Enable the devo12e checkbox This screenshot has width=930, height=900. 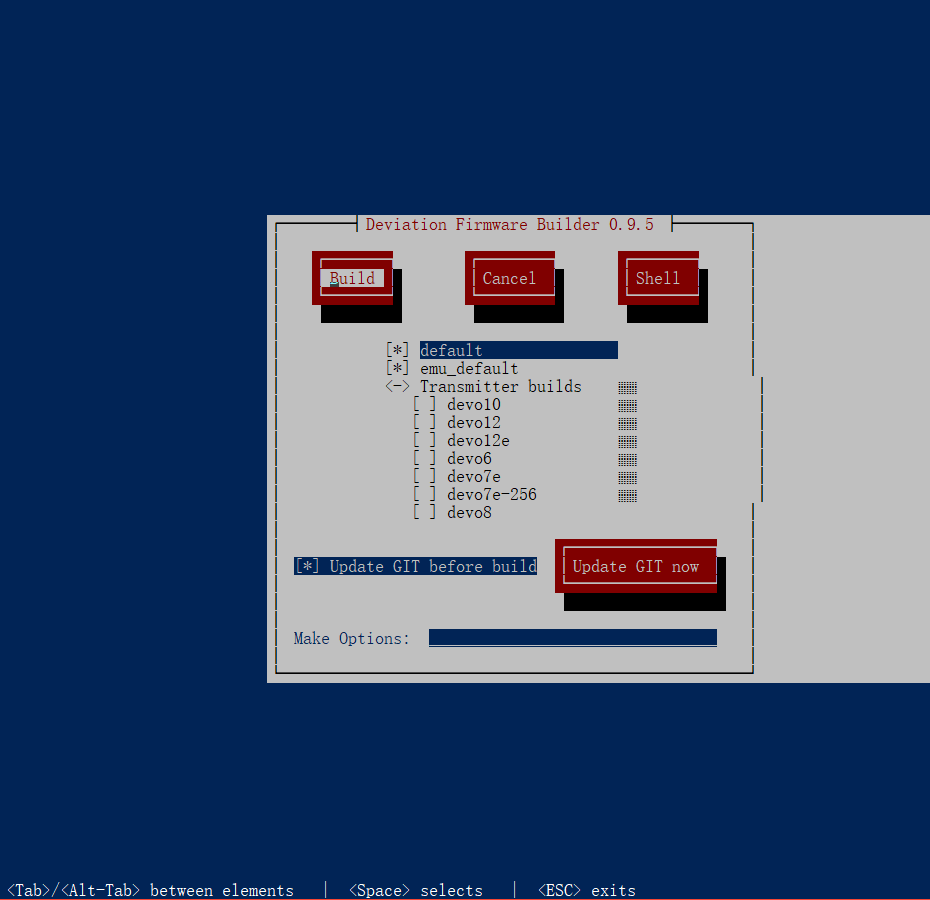(424, 440)
